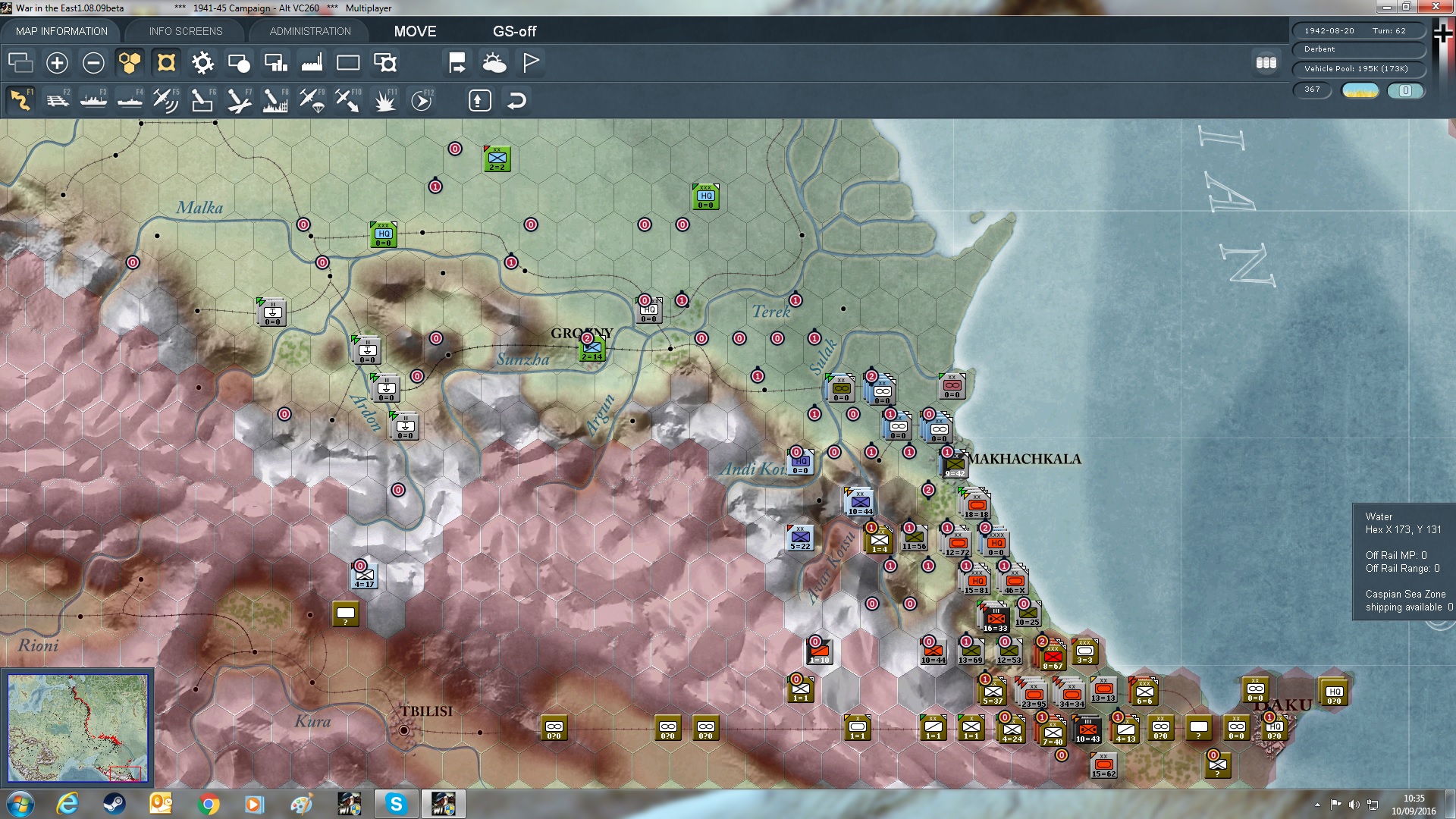Image resolution: width=1456 pixels, height=819 pixels.
Task: Click the minimap overview in corner
Action: (77, 727)
